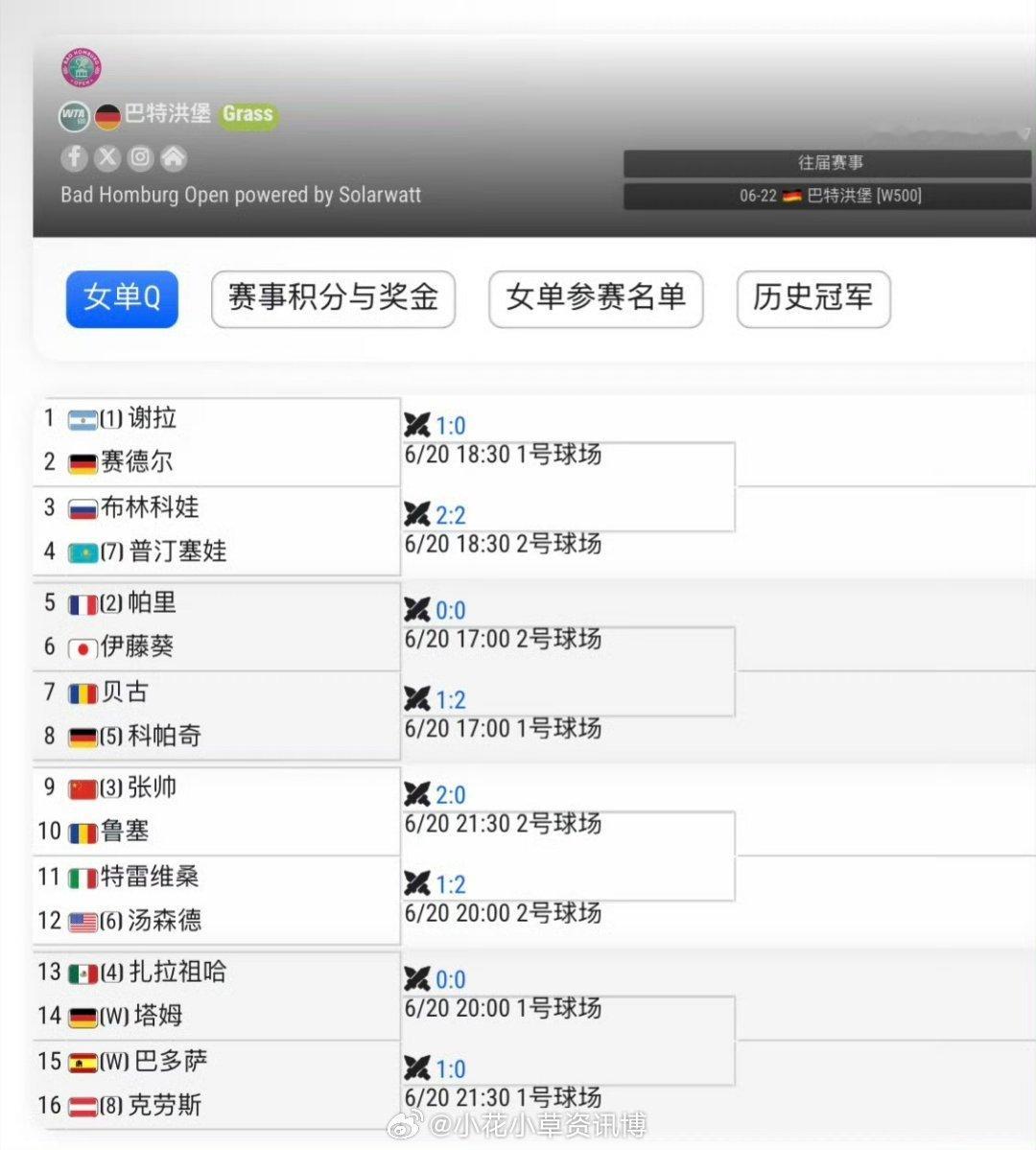Select wildcard player 巴多萨 in row 15
The width and height of the screenshot is (1036, 1150).
171,1061
